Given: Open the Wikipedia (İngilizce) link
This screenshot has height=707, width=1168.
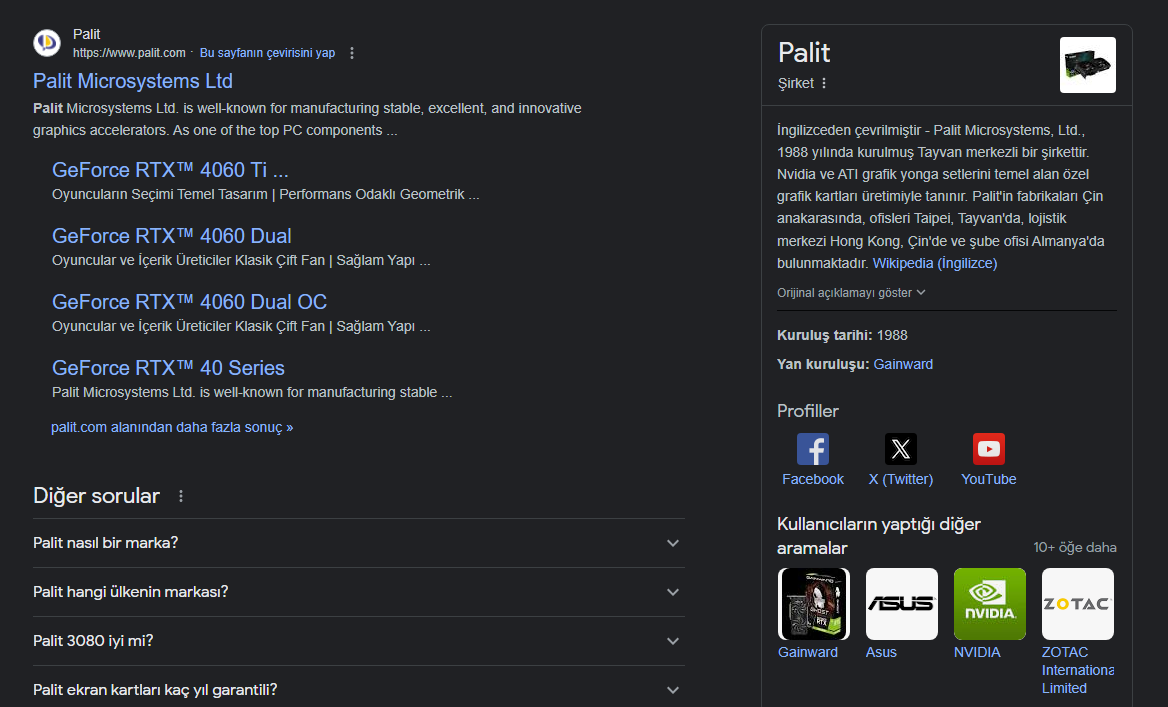Looking at the screenshot, I should 935,263.
